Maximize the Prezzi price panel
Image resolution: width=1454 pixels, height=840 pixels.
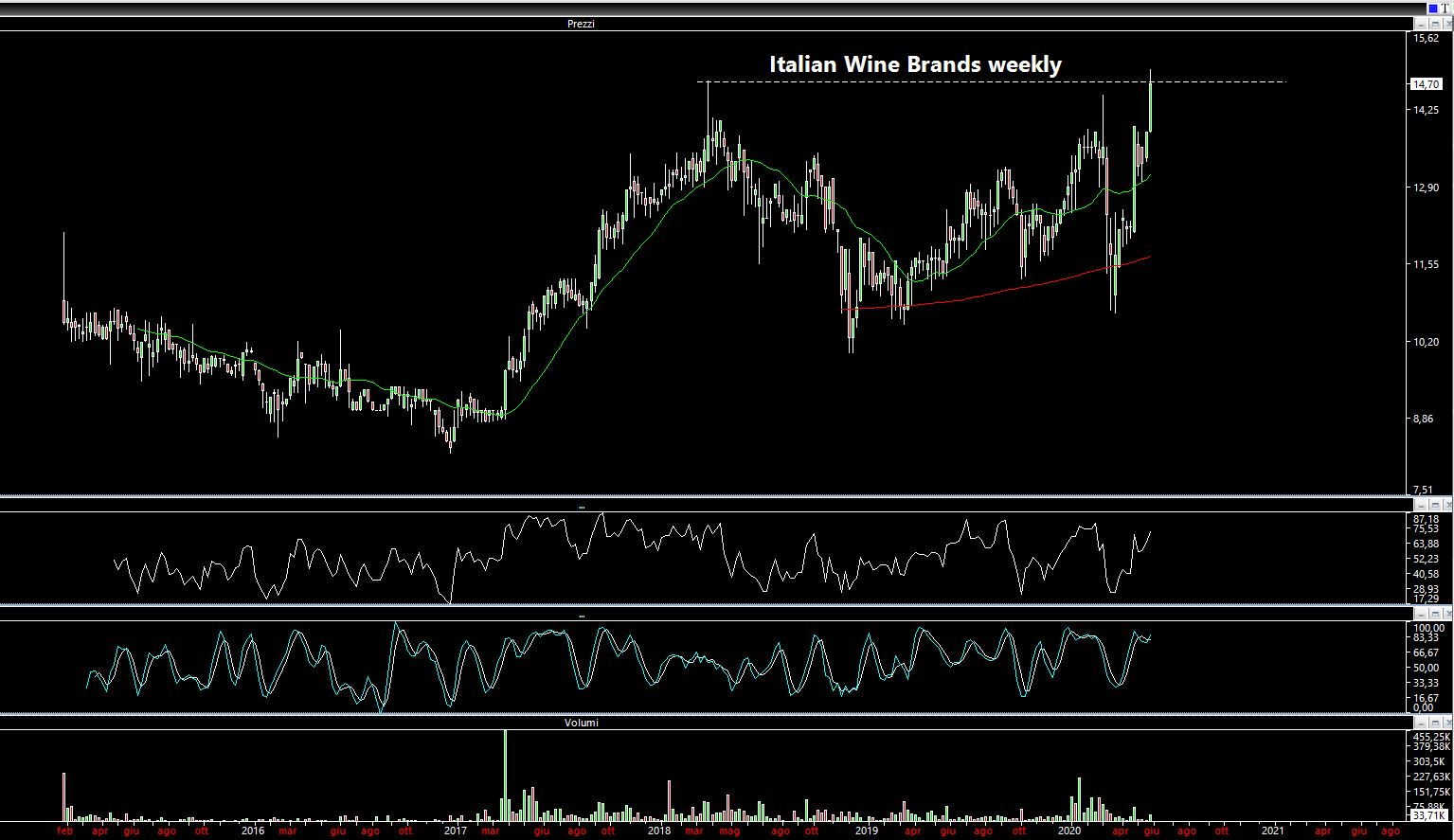point(1435,23)
